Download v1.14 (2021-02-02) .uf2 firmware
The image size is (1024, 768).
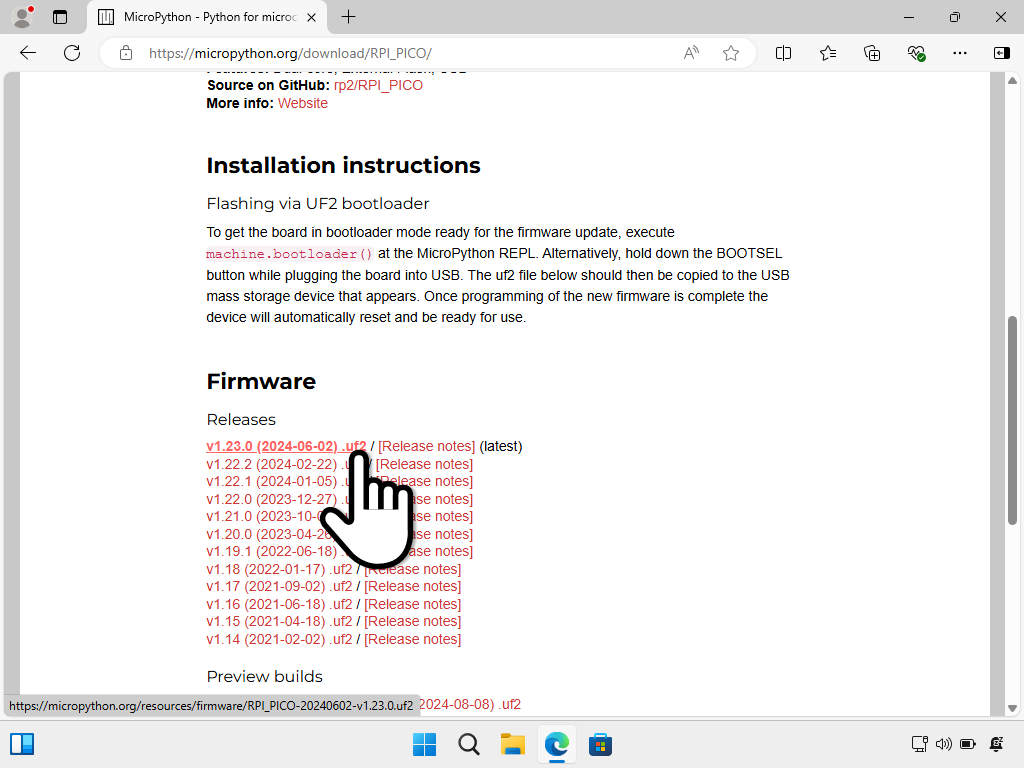pyautogui.click(x=279, y=639)
